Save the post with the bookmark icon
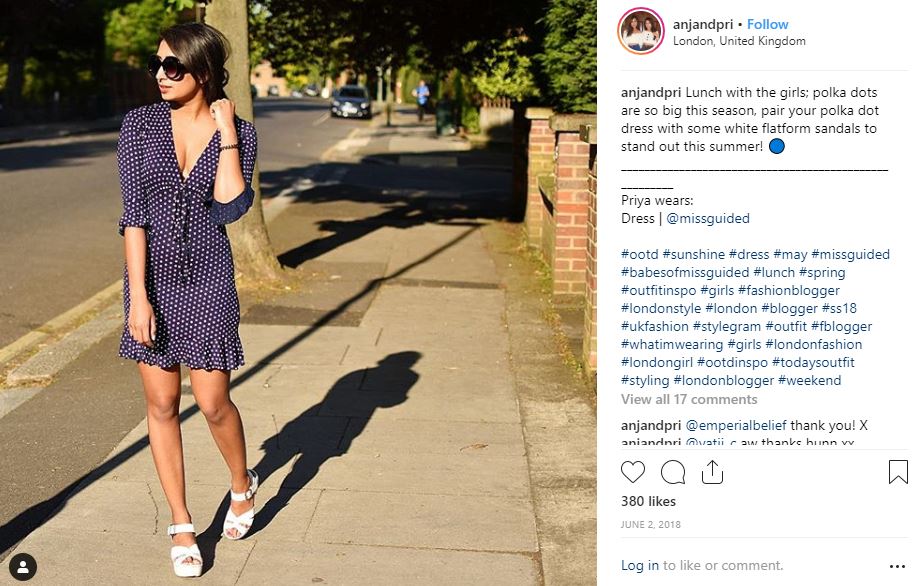 (898, 472)
